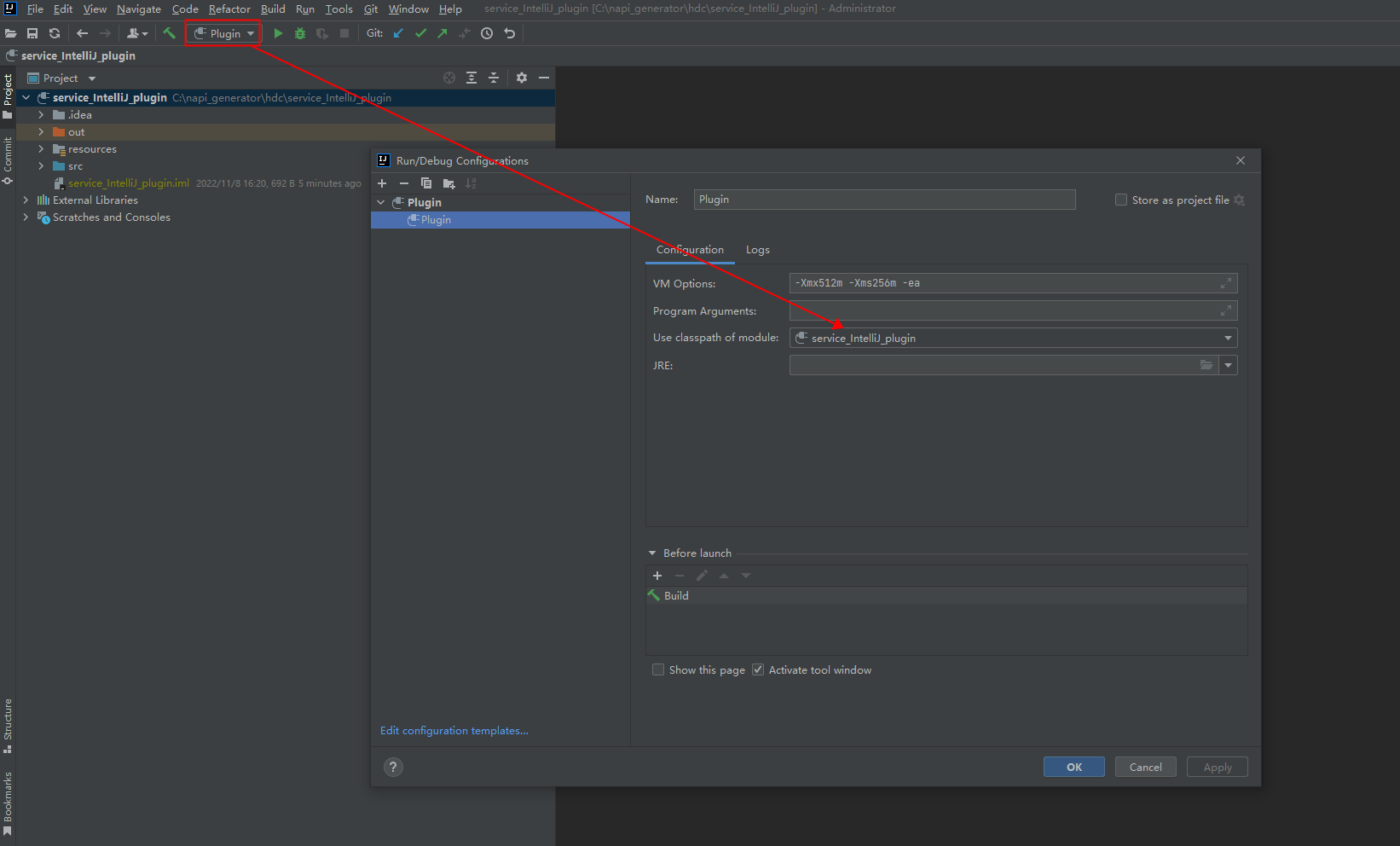Check the Show this page checkbox

coord(658,669)
